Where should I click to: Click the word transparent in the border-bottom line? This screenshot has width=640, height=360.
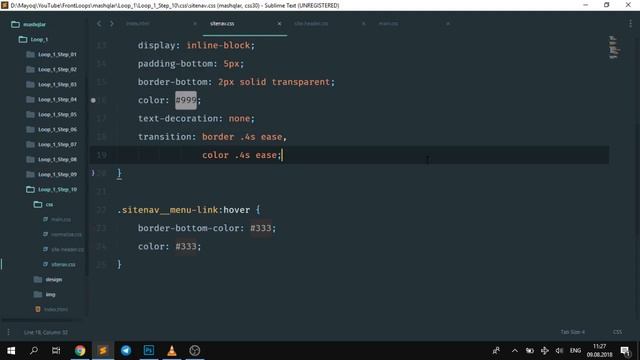(x=301, y=82)
